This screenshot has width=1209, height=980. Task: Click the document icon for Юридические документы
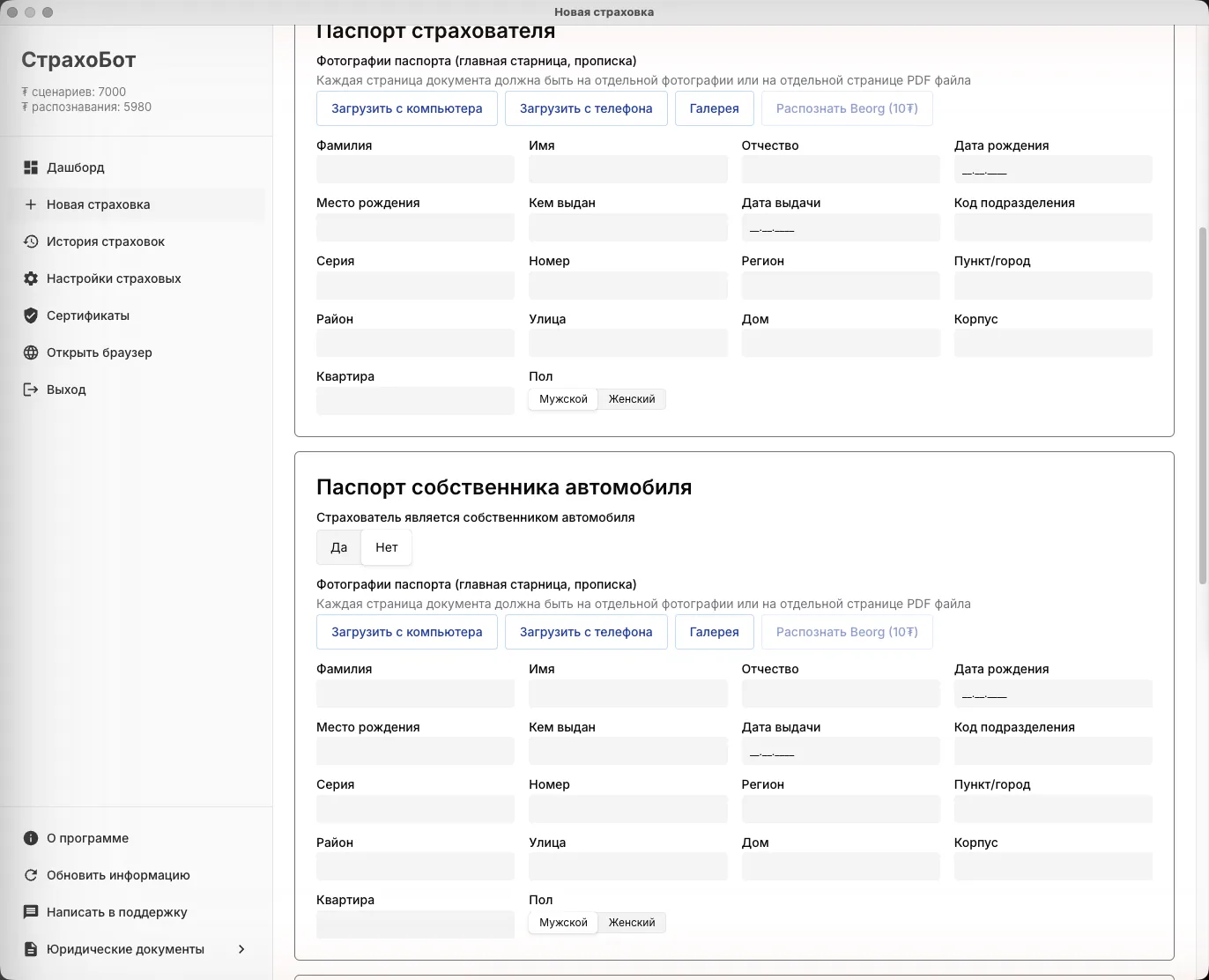point(31,949)
